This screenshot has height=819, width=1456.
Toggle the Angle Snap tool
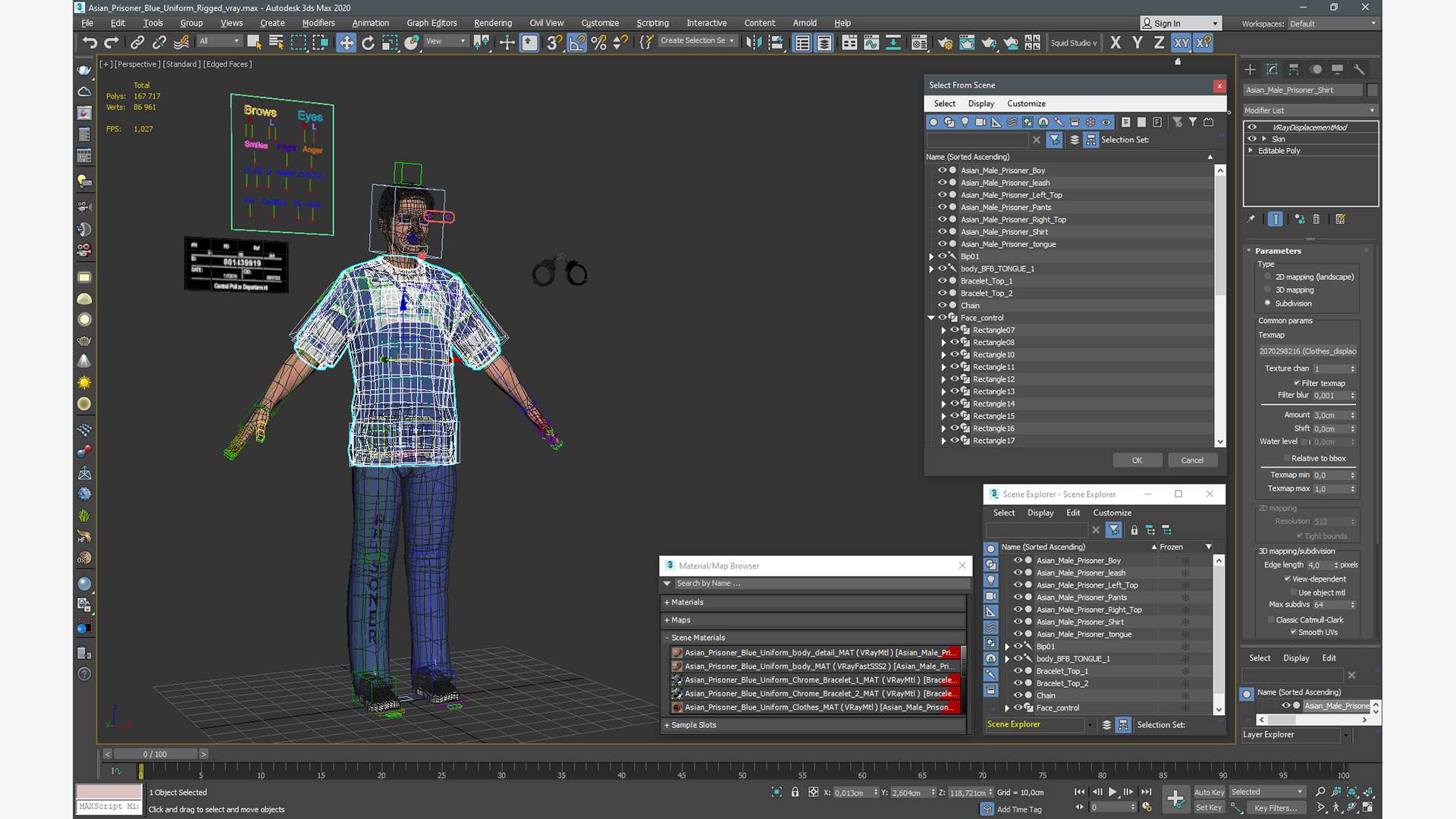click(577, 42)
